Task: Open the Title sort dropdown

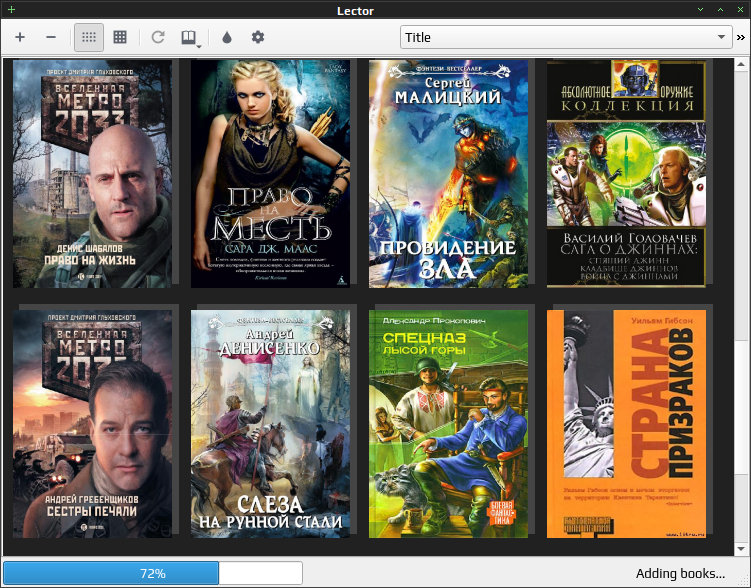Action: [566, 37]
